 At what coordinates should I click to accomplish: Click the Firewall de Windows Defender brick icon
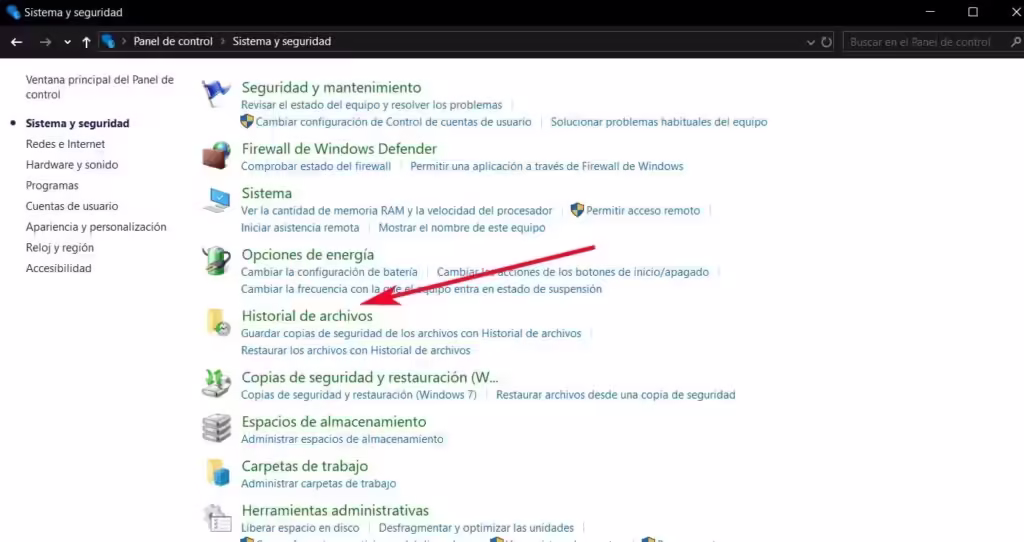216,156
